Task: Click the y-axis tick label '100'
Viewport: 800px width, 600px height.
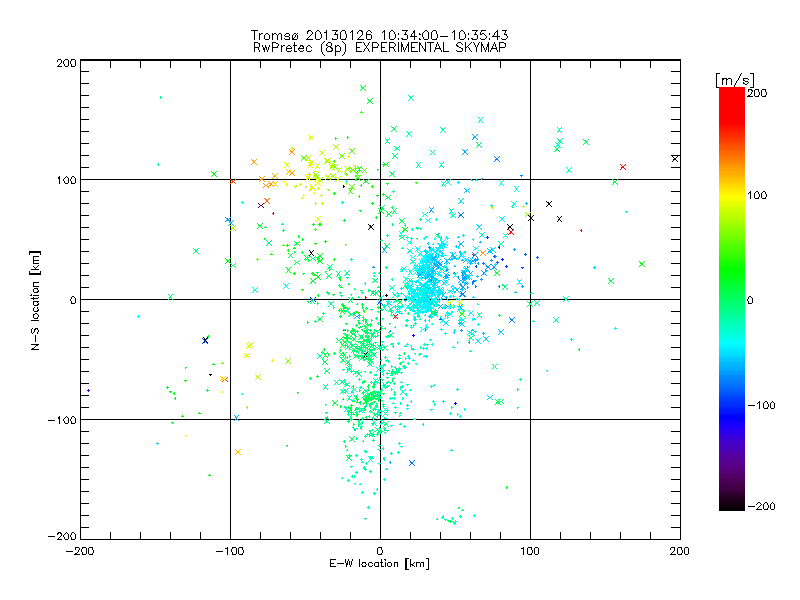Action: point(66,180)
